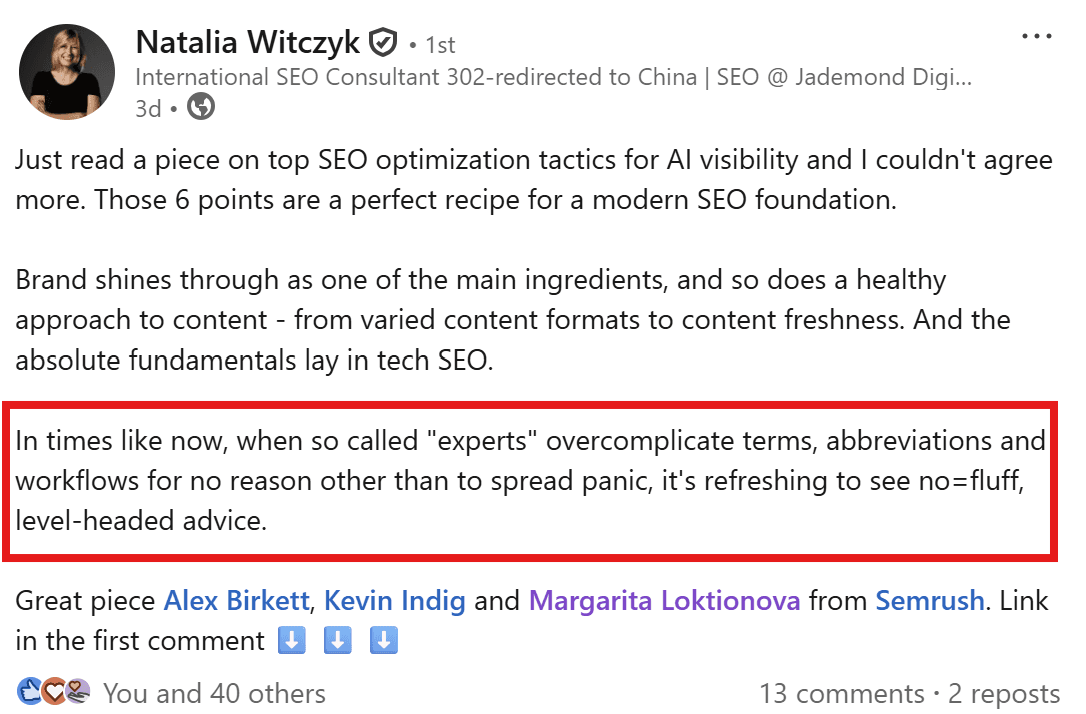Click the International SEO Consultant headline text
The width and height of the screenshot is (1086, 714).
[x=553, y=77]
